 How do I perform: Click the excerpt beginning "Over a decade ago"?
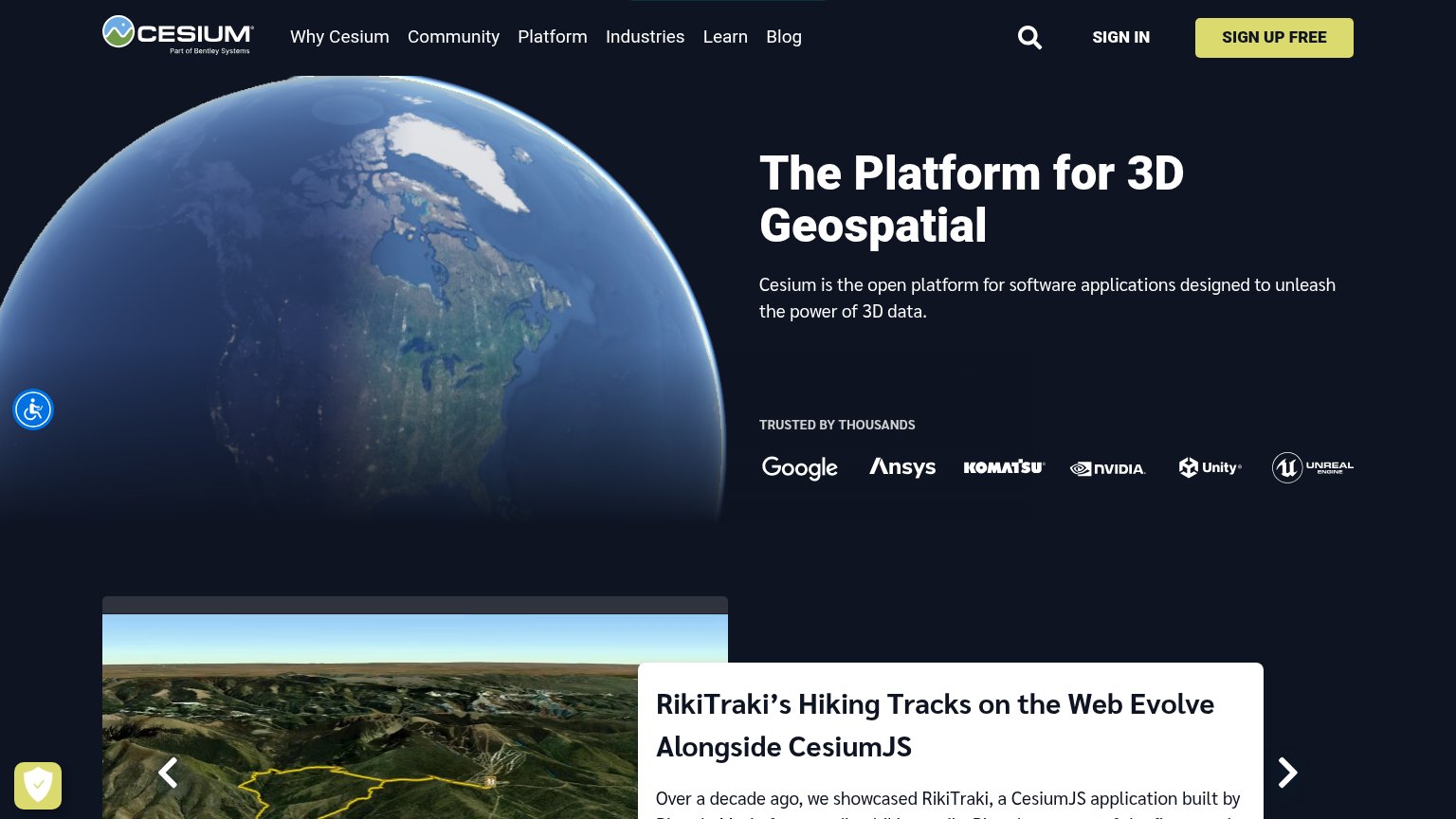click(948, 804)
